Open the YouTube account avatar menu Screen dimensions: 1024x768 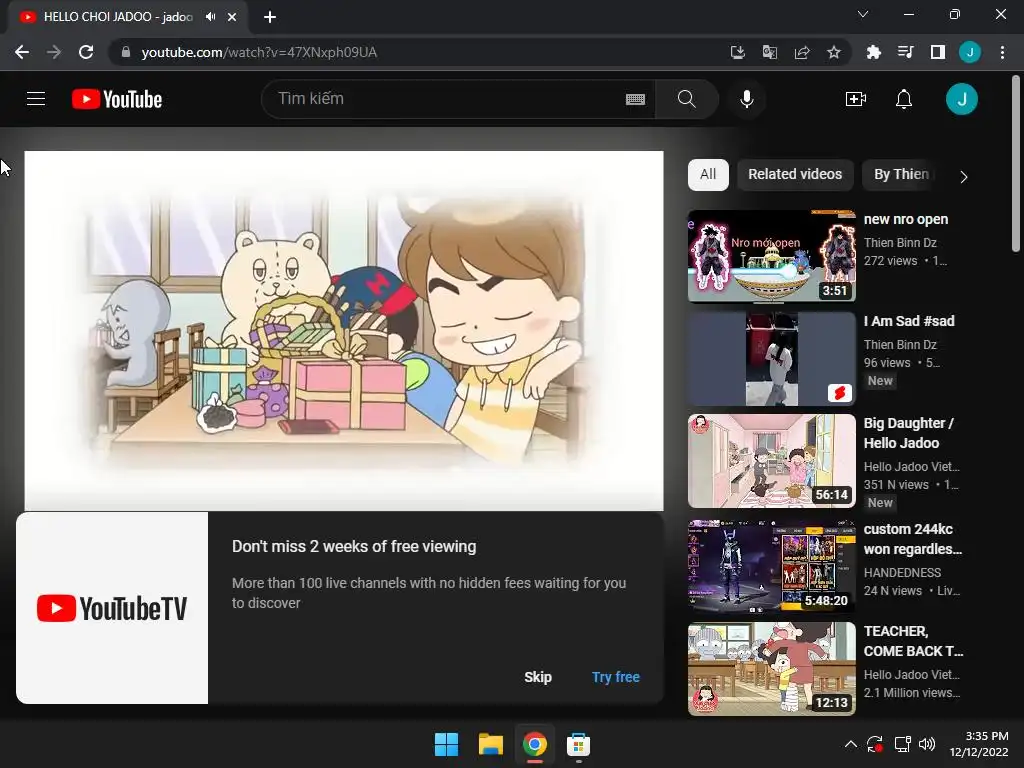coord(961,99)
